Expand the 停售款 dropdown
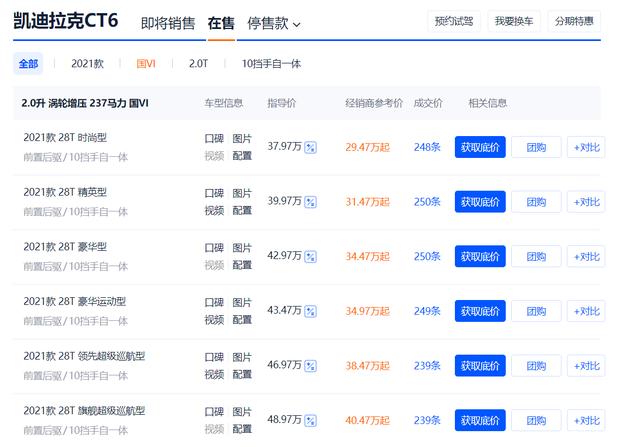The width and height of the screenshot is (620, 447). (273, 23)
